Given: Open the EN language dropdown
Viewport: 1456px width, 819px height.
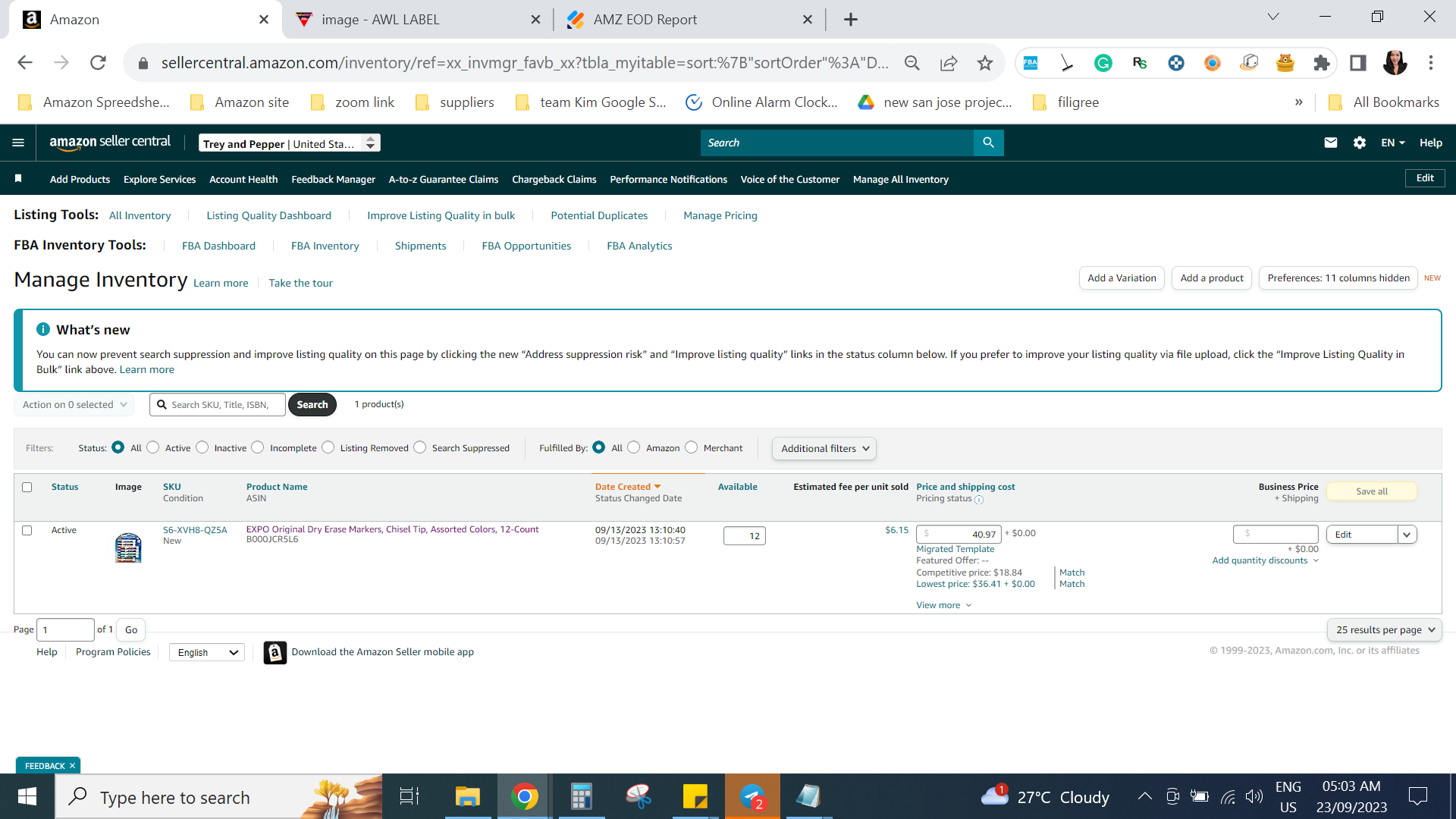Looking at the screenshot, I should point(1393,143).
